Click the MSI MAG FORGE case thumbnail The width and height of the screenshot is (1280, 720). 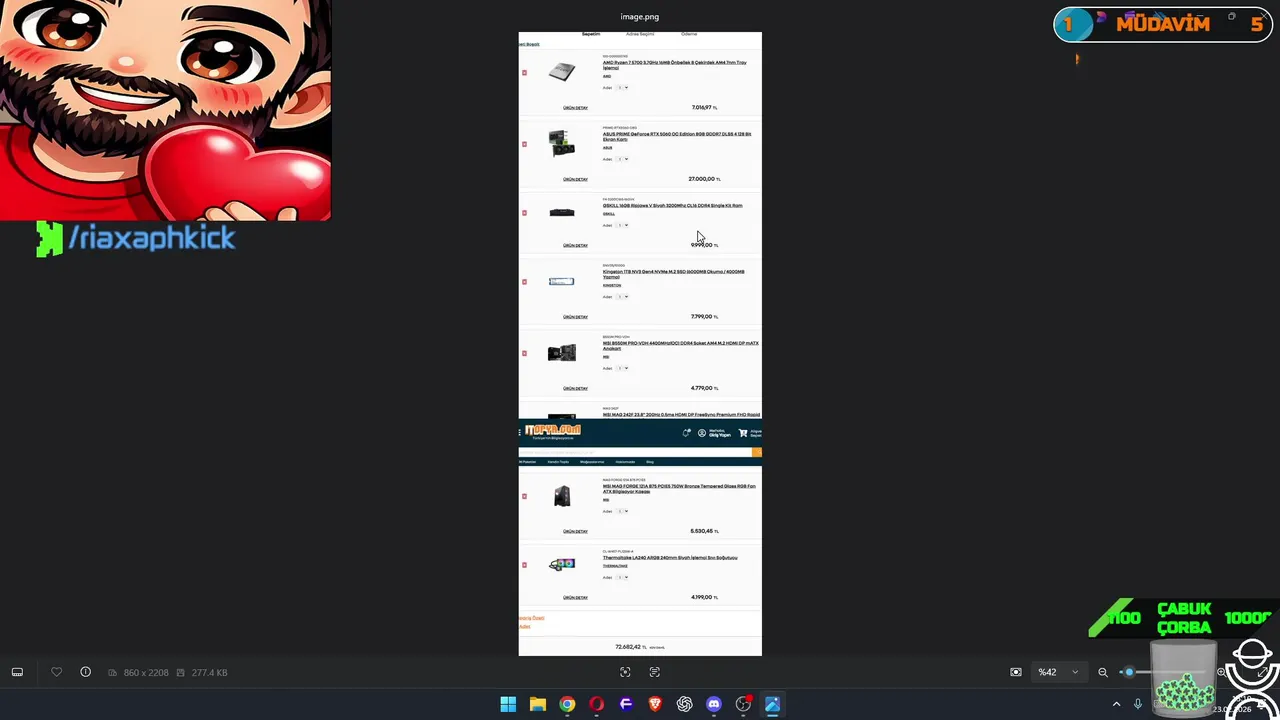click(562, 495)
